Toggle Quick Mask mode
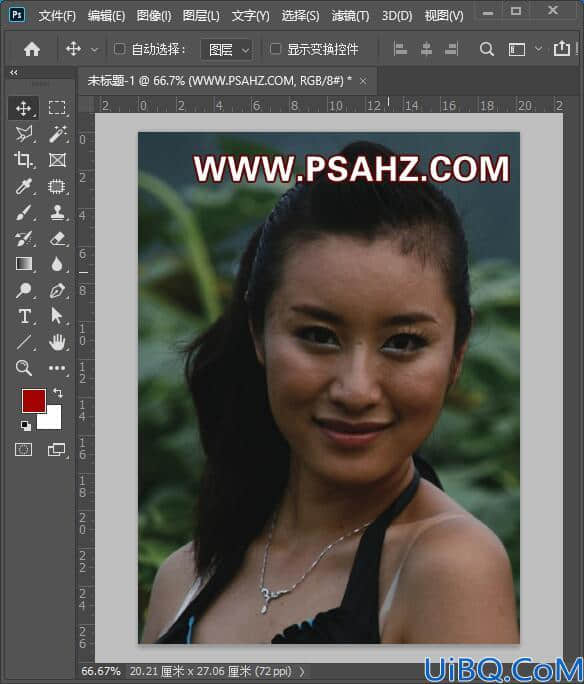This screenshot has height=684, width=584. [24, 449]
